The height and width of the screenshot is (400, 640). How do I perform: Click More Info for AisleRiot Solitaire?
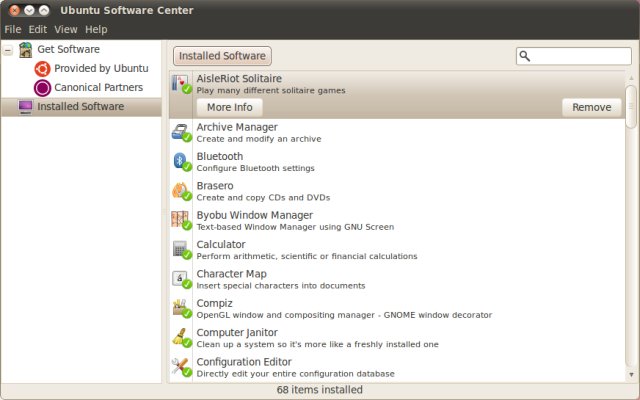point(229,107)
